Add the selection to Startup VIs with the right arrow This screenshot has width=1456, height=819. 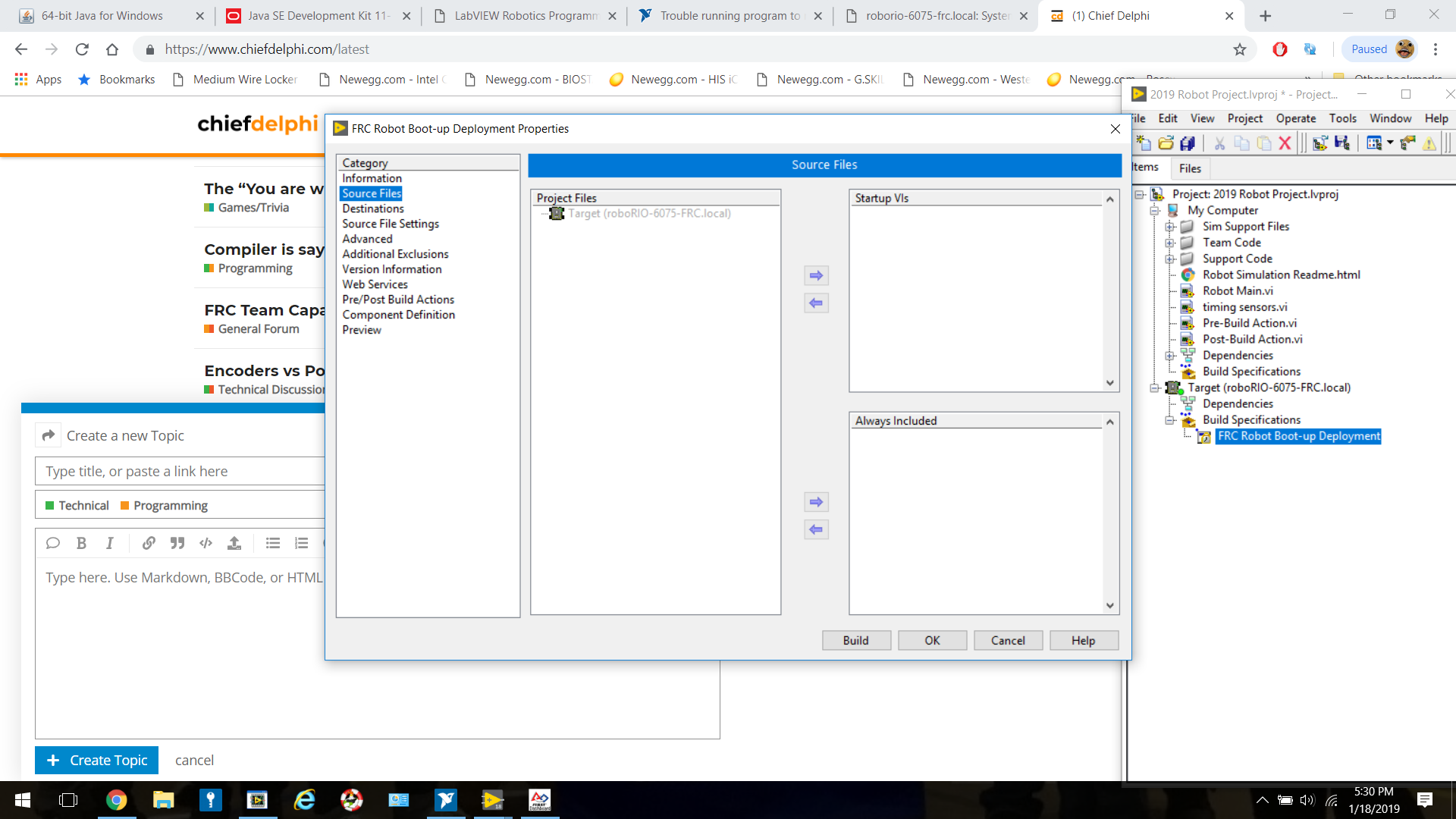coord(816,275)
